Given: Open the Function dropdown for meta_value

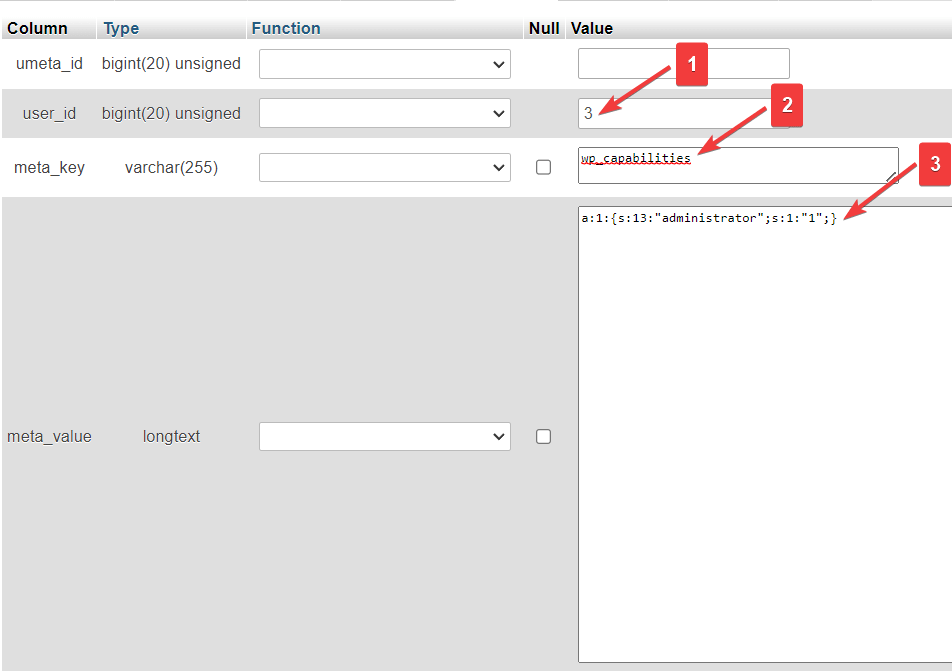Looking at the screenshot, I should point(384,436).
